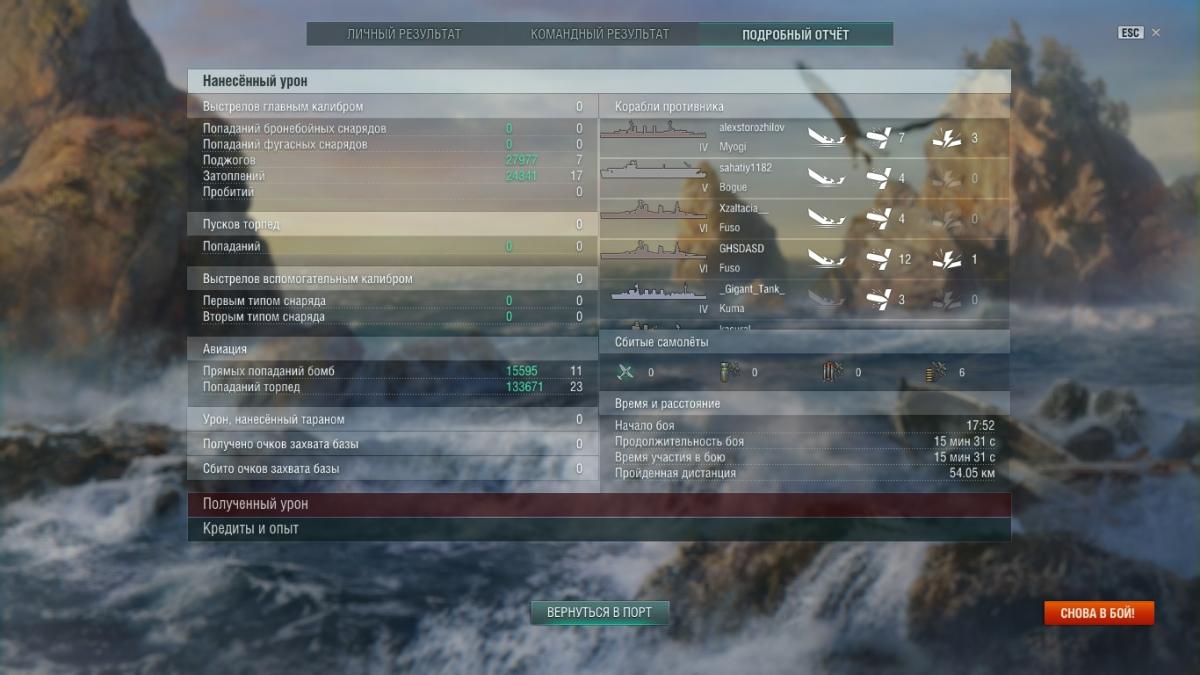Click the hits icon next to GHSDASD's 12
The image size is (1200, 675).
click(x=878, y=259)
